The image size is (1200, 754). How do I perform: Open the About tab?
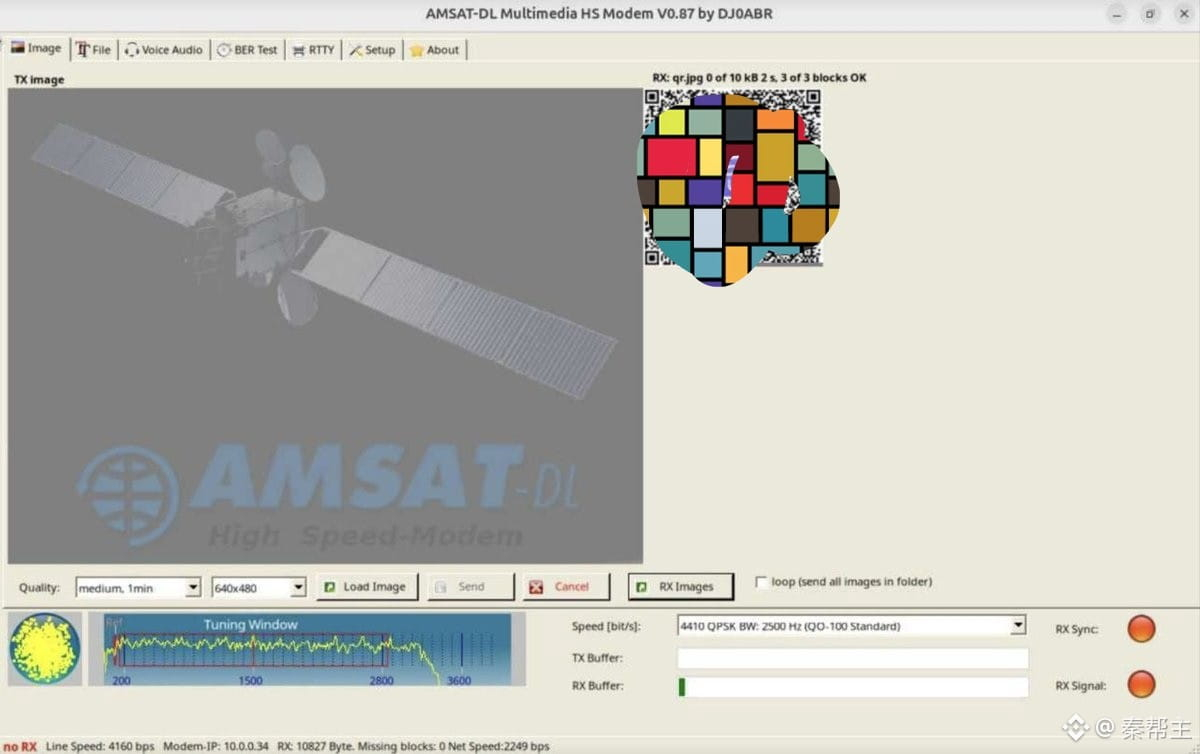pos(434,49)
